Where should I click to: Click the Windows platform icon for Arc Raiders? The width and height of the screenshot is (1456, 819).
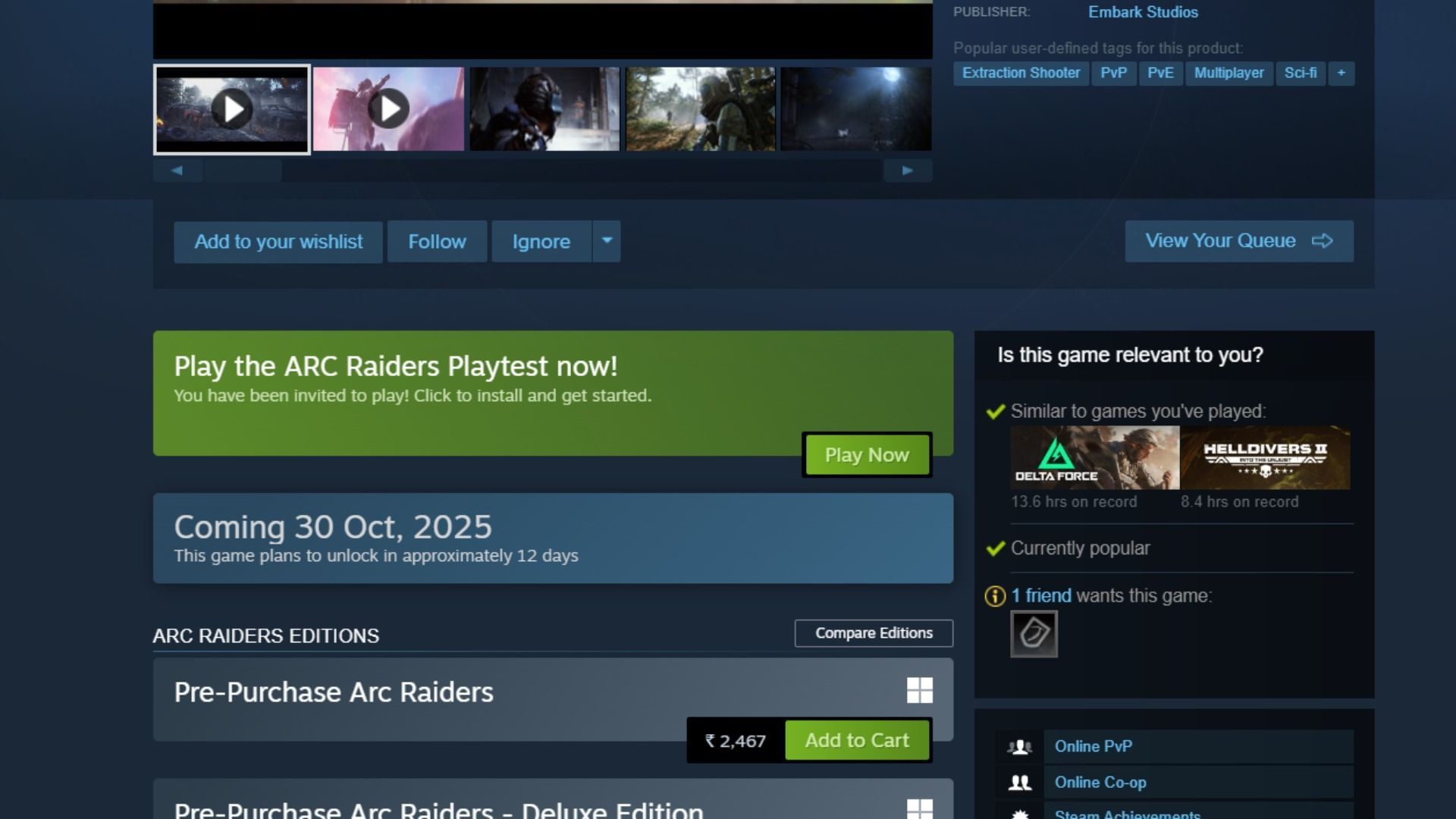919,690
